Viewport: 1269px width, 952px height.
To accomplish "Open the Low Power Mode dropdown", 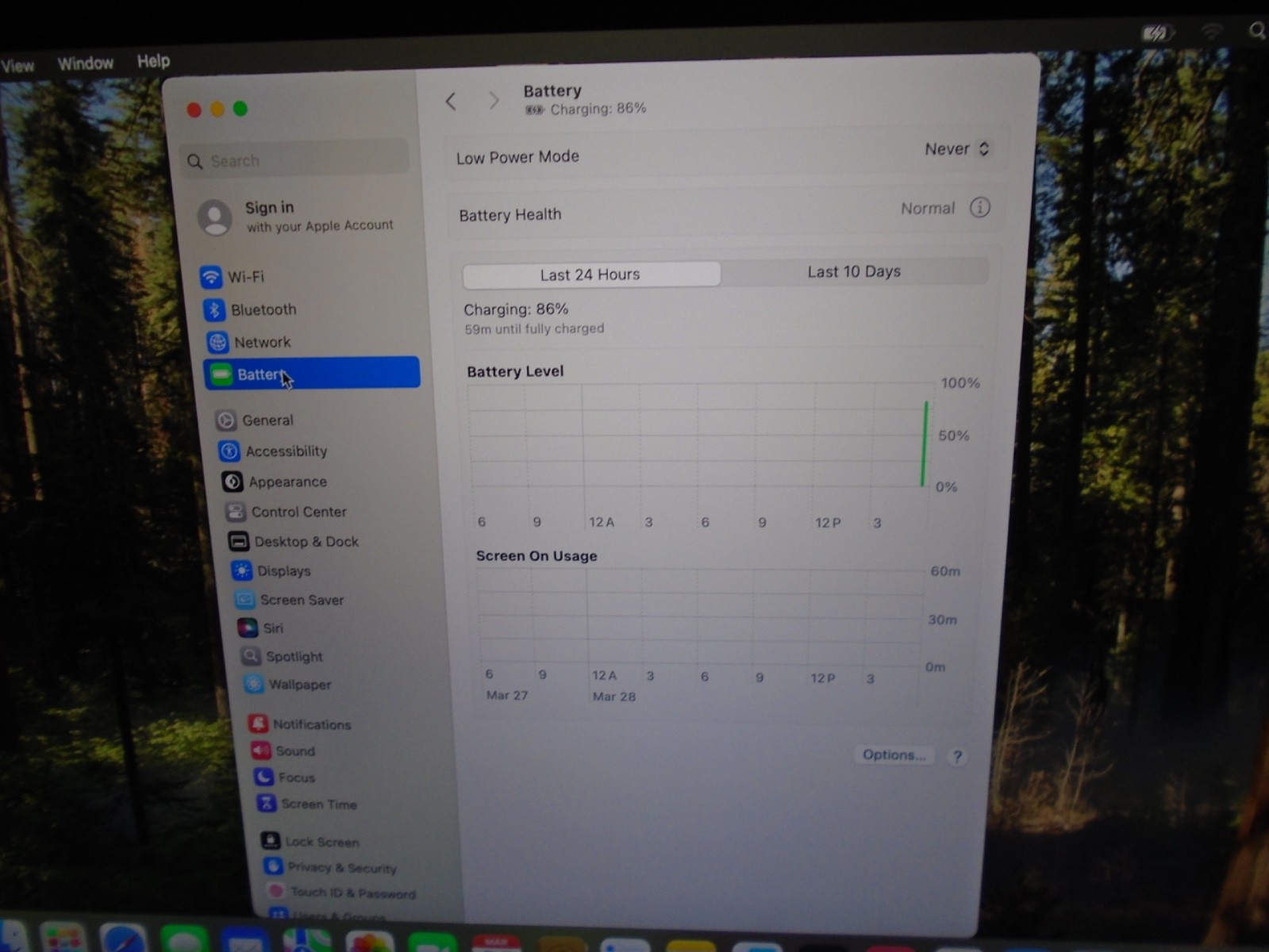I will tap(957, 149).
